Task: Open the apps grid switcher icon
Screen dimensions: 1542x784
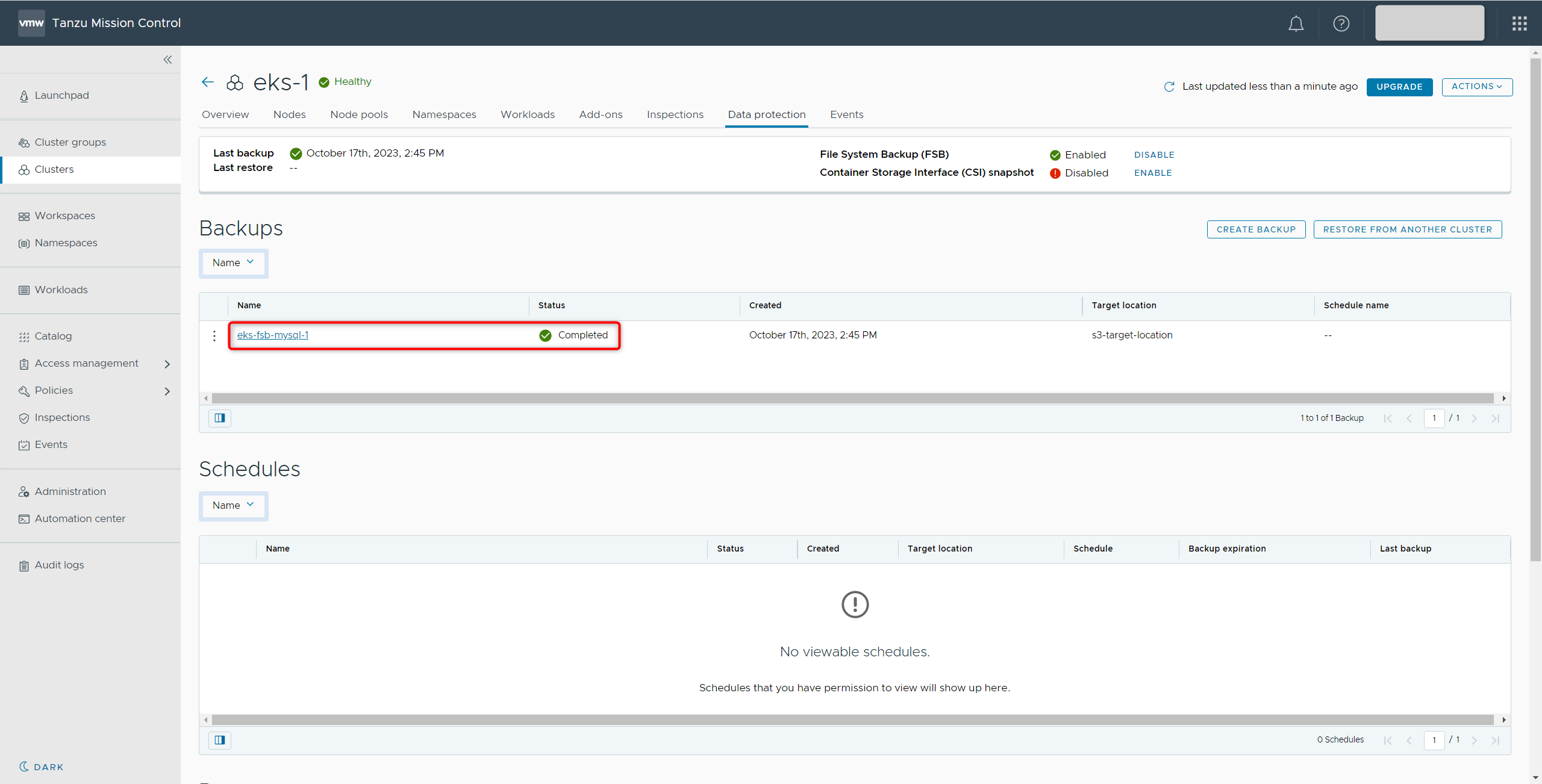Action: coord(1519,23)
